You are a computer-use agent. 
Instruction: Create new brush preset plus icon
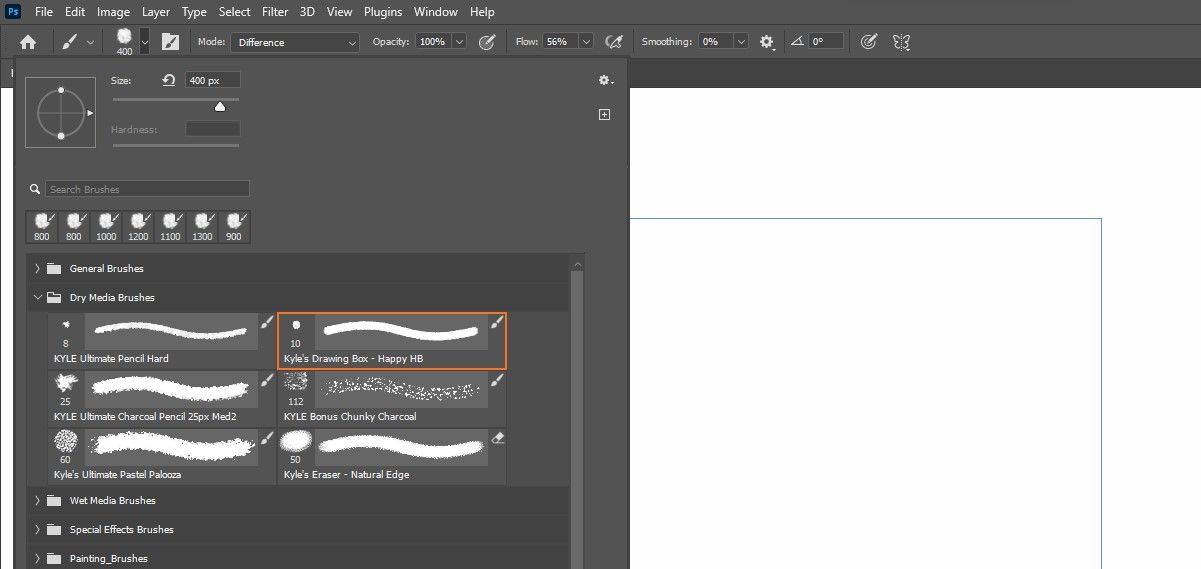(x=604, y=115)
